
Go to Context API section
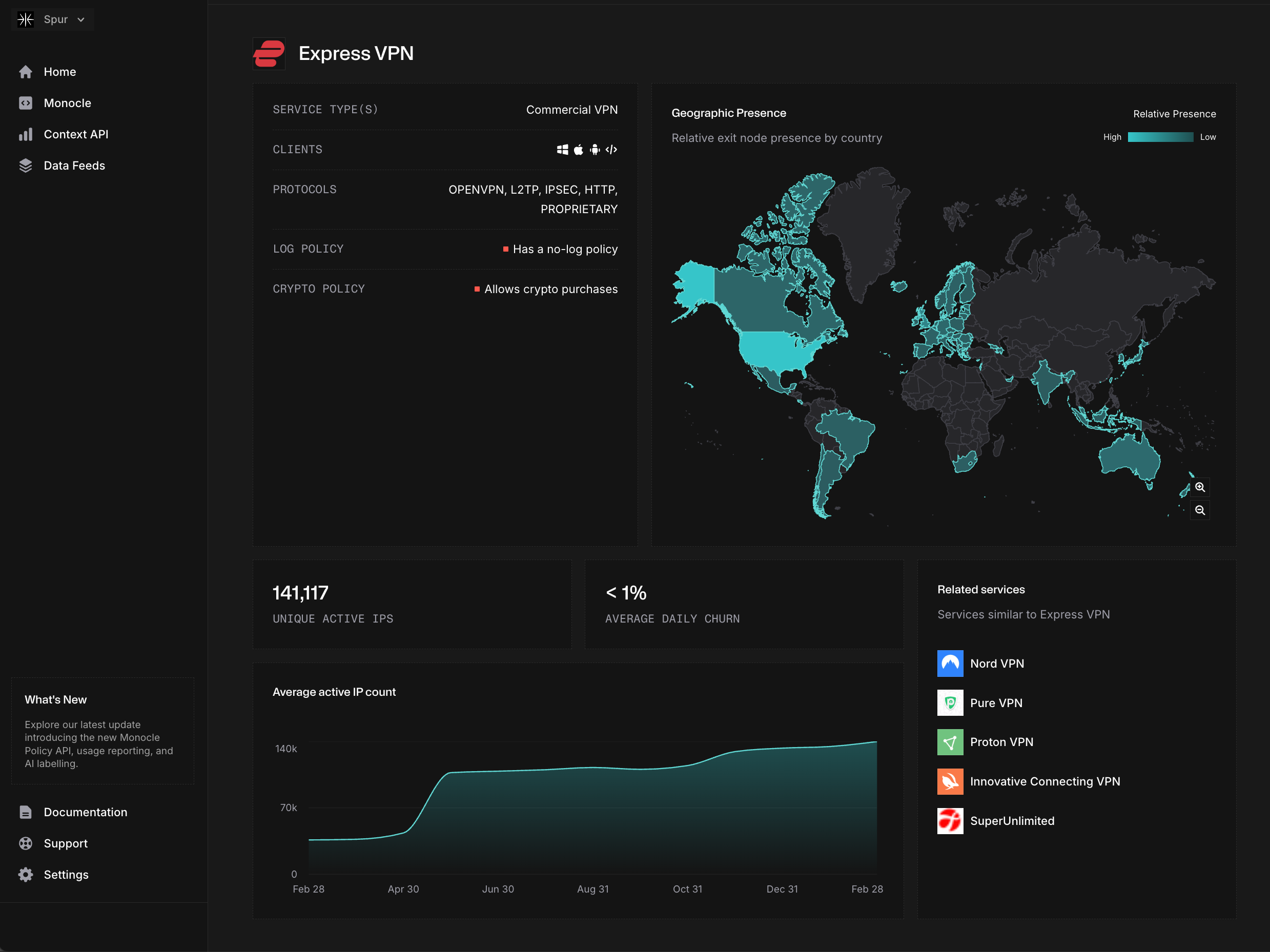coord(76,134)
